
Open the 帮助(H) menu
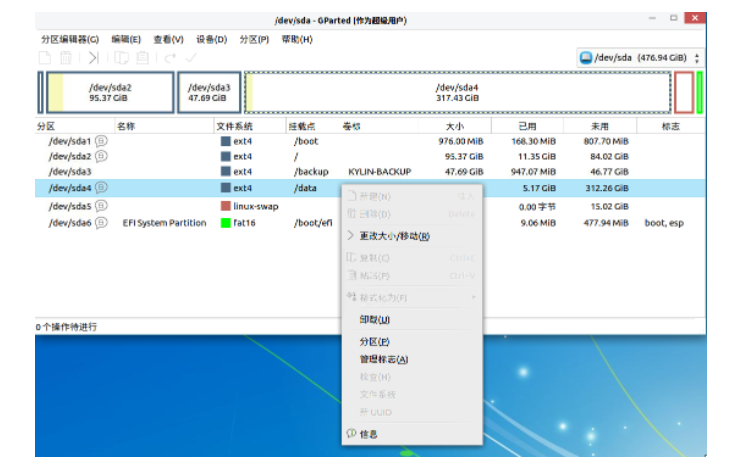[297, 39]
